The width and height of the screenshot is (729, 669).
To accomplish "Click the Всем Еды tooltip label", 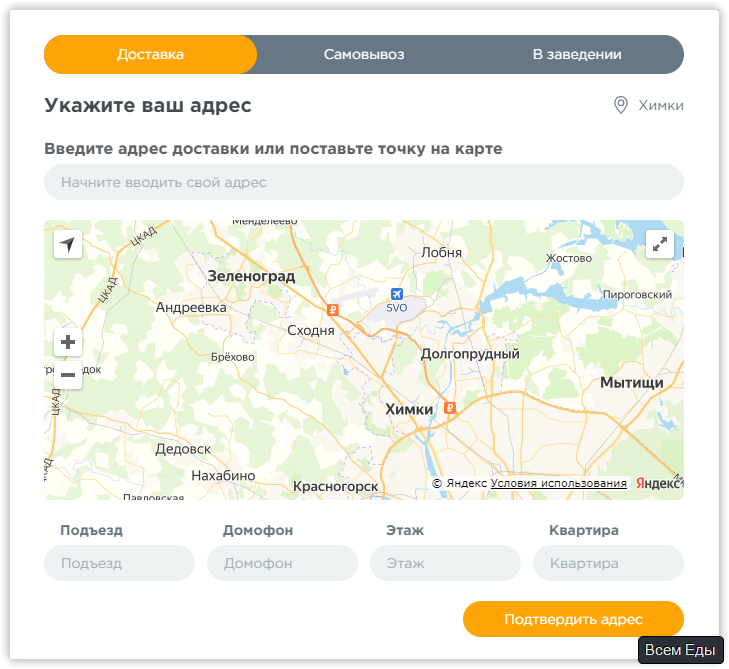I will pos(680,650).
